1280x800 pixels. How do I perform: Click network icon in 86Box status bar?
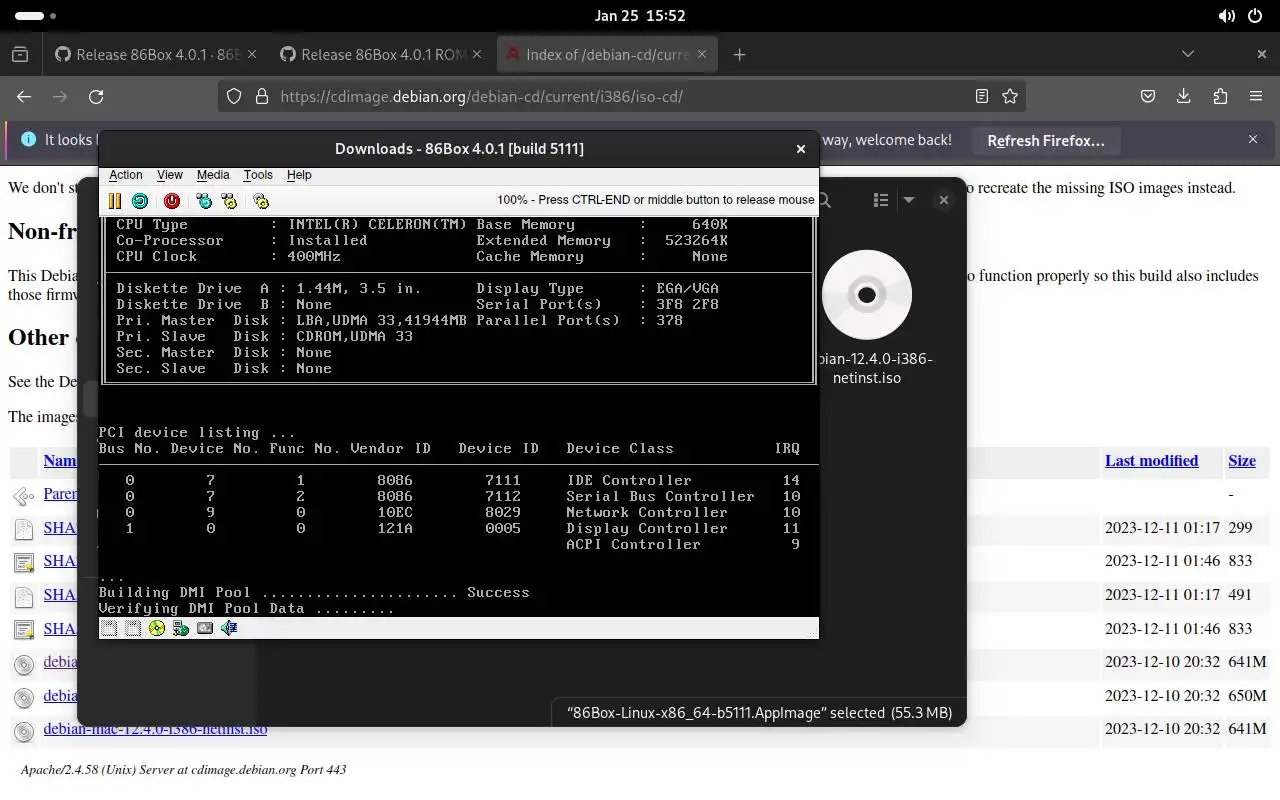point(181,628)
